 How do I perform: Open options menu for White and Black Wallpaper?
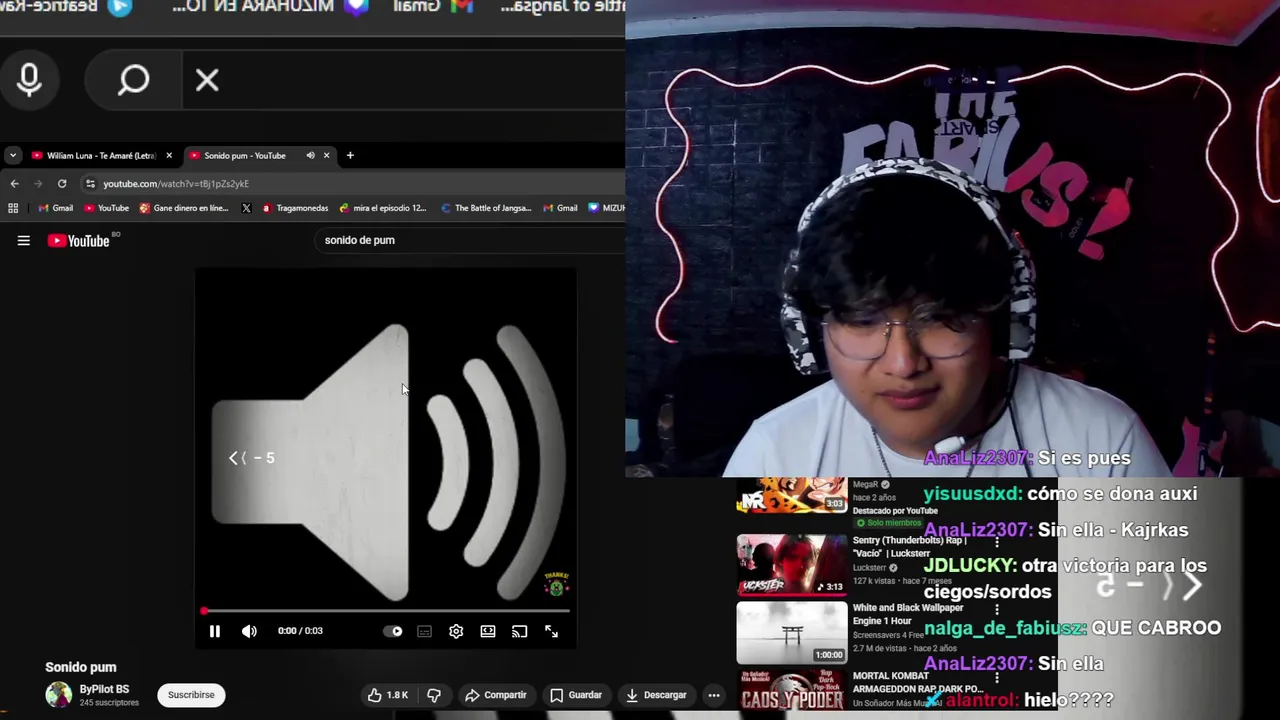(x=996, y=610)
